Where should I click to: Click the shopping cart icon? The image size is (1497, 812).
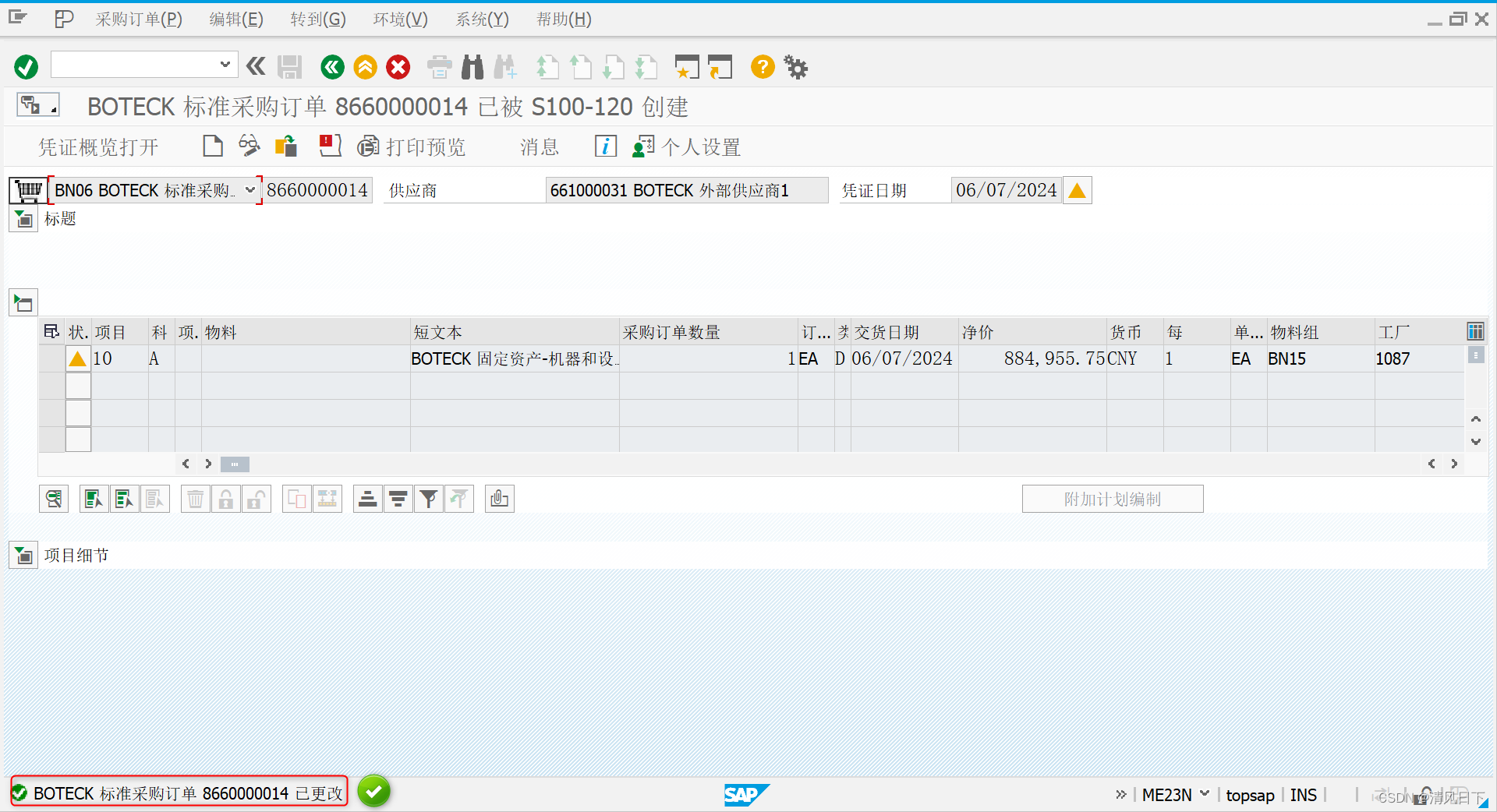28,190
